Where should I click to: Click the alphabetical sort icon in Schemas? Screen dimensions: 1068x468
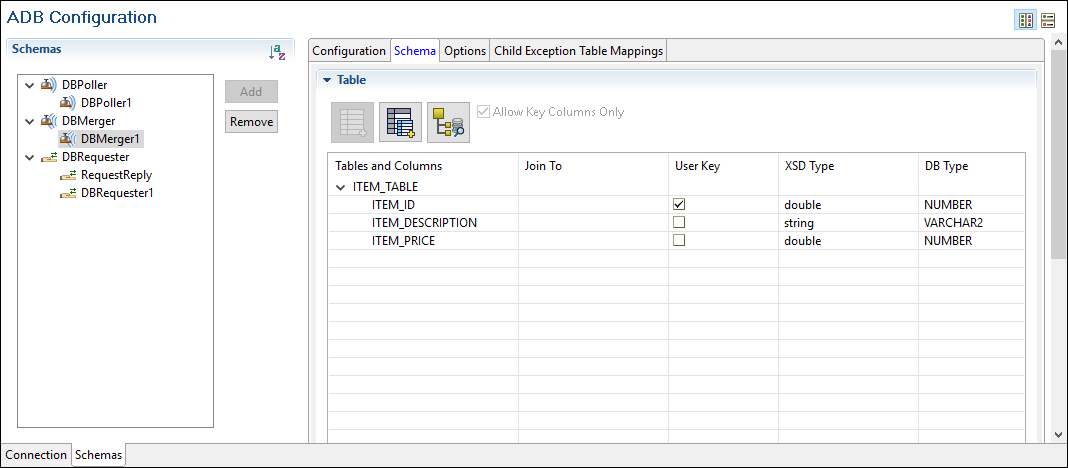point(278,51)
